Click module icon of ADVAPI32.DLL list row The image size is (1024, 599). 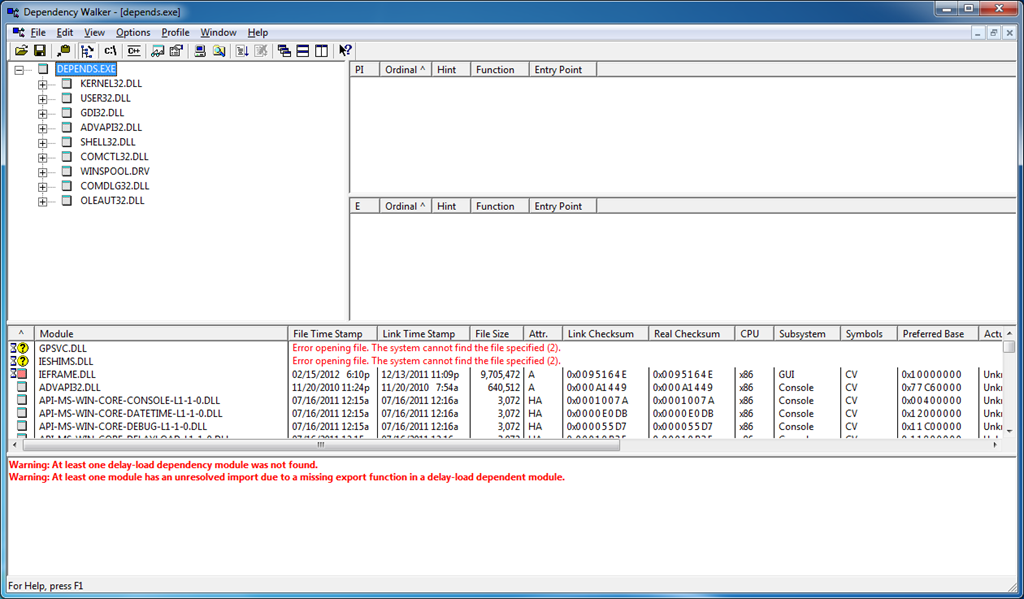click(22, 387)
